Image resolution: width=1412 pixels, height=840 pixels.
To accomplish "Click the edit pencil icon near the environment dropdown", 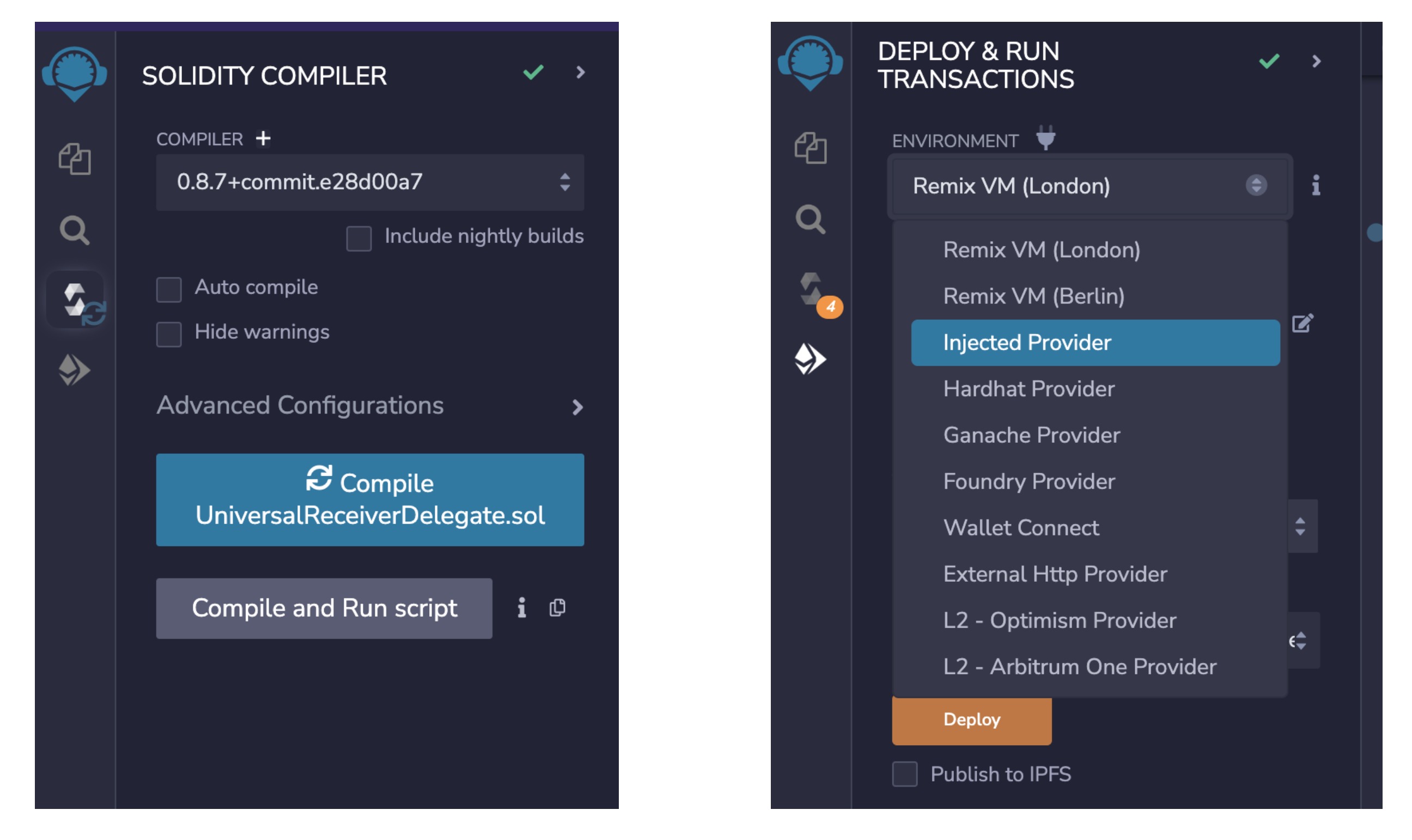I will click(x=1303, y=324).
